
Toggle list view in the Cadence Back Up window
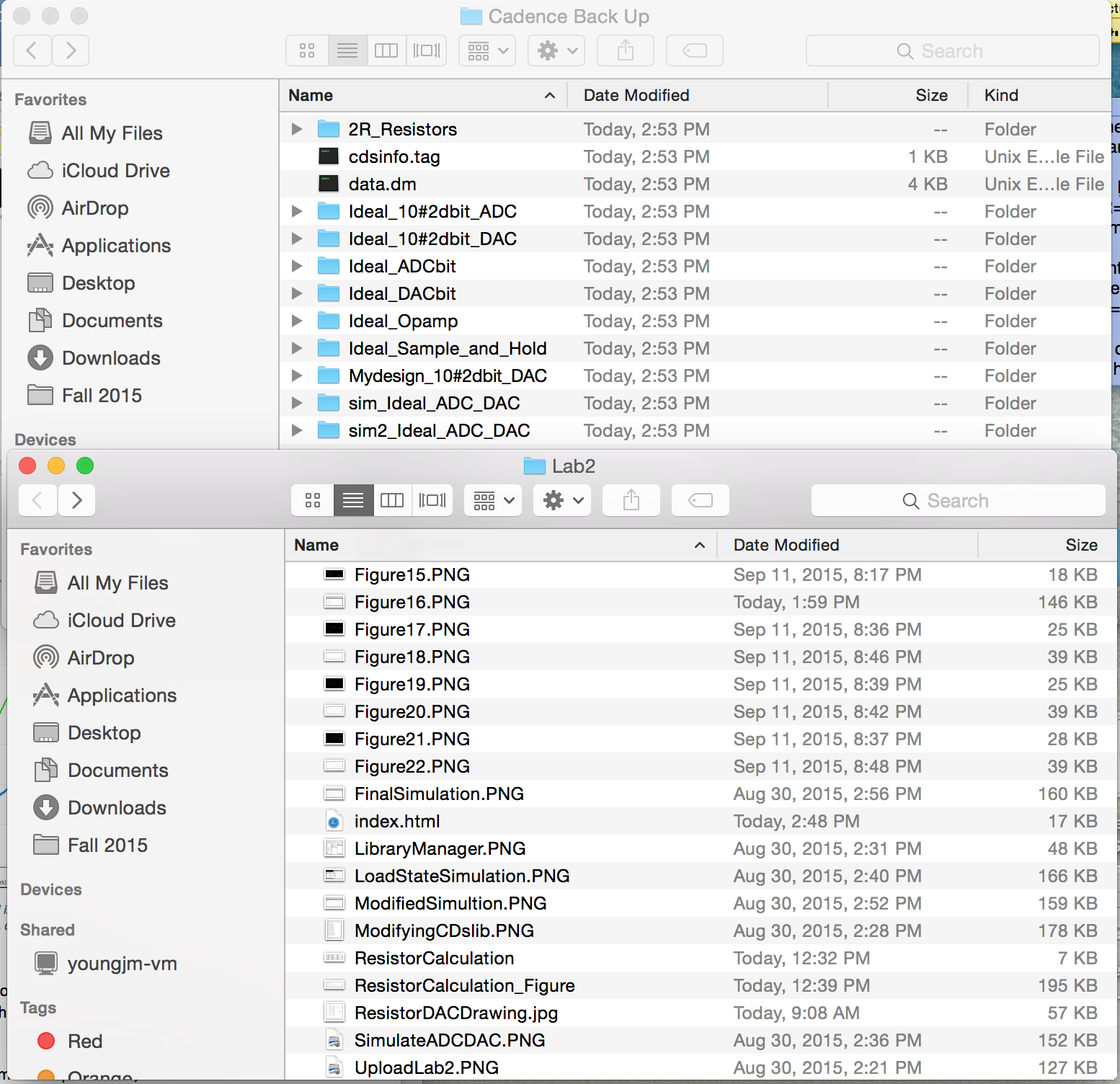click(347, 50)
